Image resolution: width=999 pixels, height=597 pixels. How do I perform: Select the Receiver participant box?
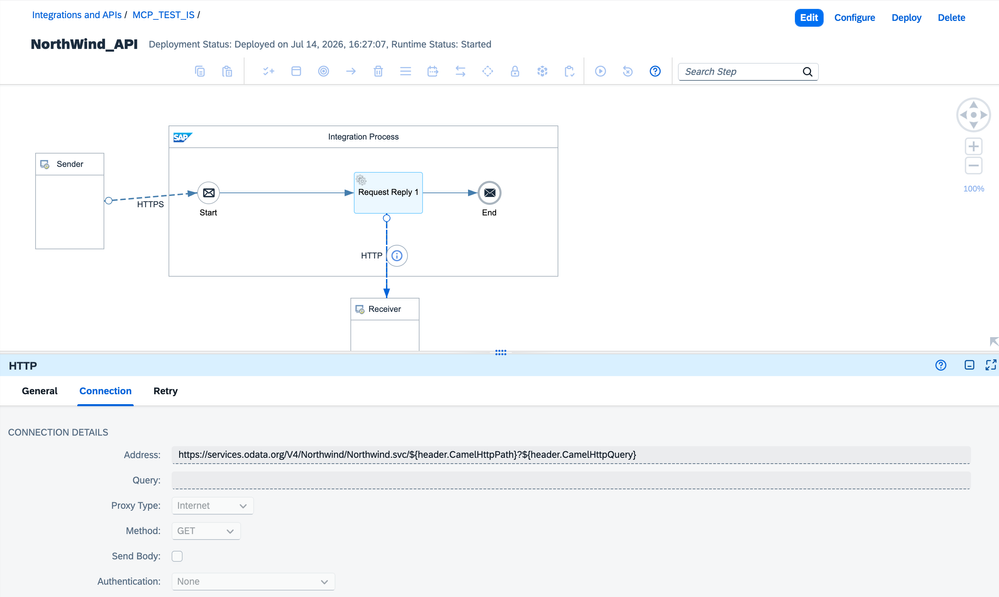[385, 324]
